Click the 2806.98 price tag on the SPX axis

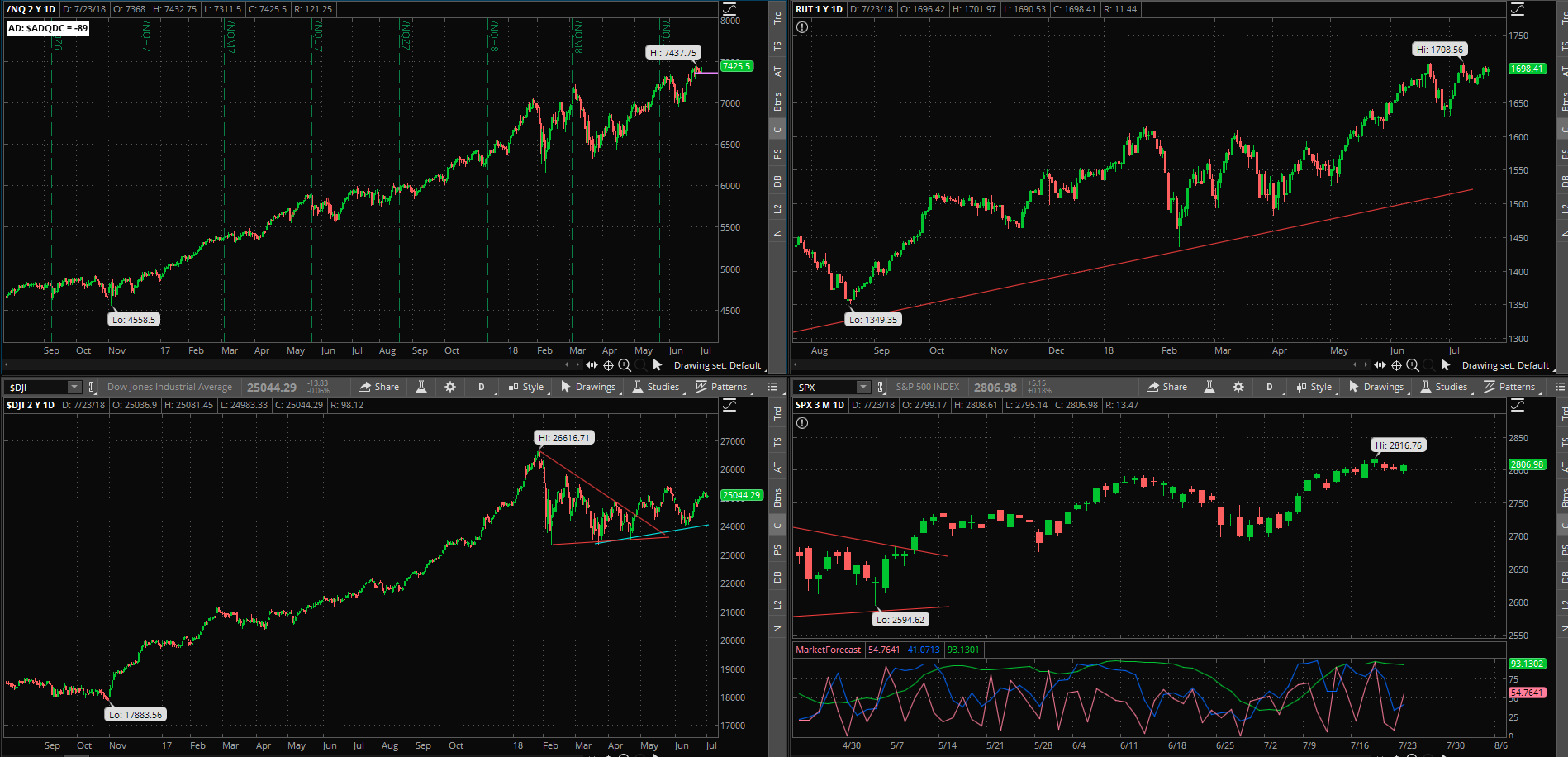pos(1528,464)
